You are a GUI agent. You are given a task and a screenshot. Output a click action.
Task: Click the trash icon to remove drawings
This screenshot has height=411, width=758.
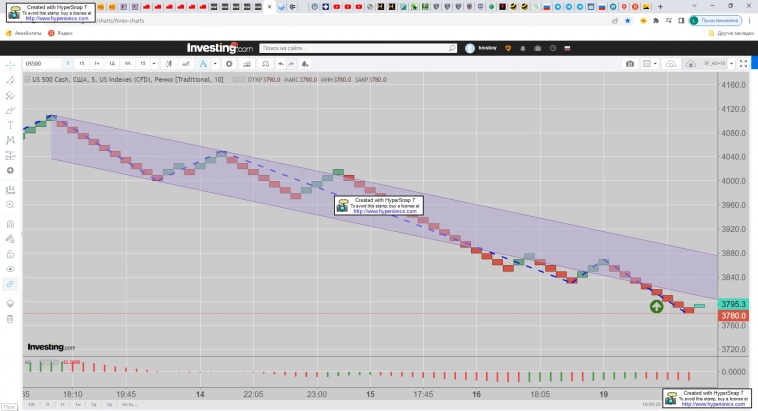[10, 318]
